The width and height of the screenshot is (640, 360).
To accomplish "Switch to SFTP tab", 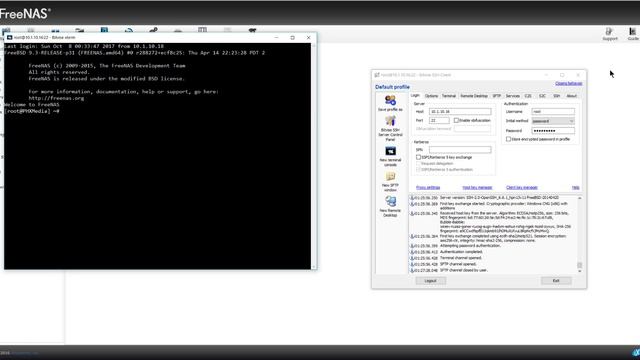I will pos(496,96).
